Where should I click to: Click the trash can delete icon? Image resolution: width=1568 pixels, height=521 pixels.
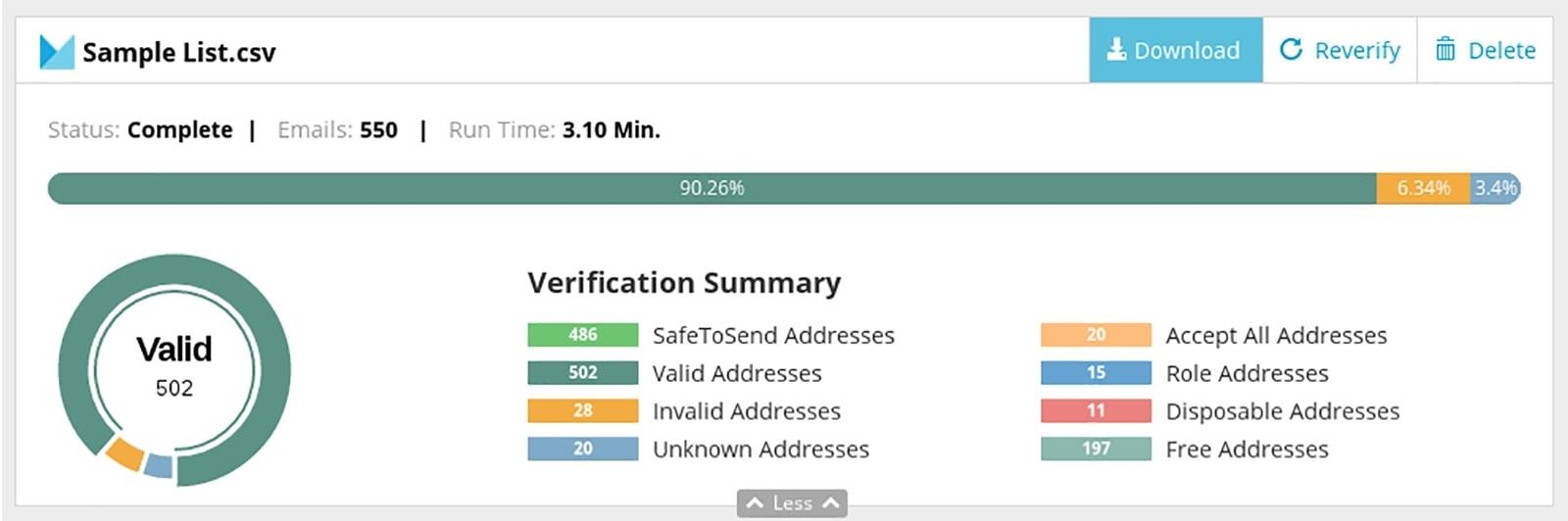(1445, 49)
